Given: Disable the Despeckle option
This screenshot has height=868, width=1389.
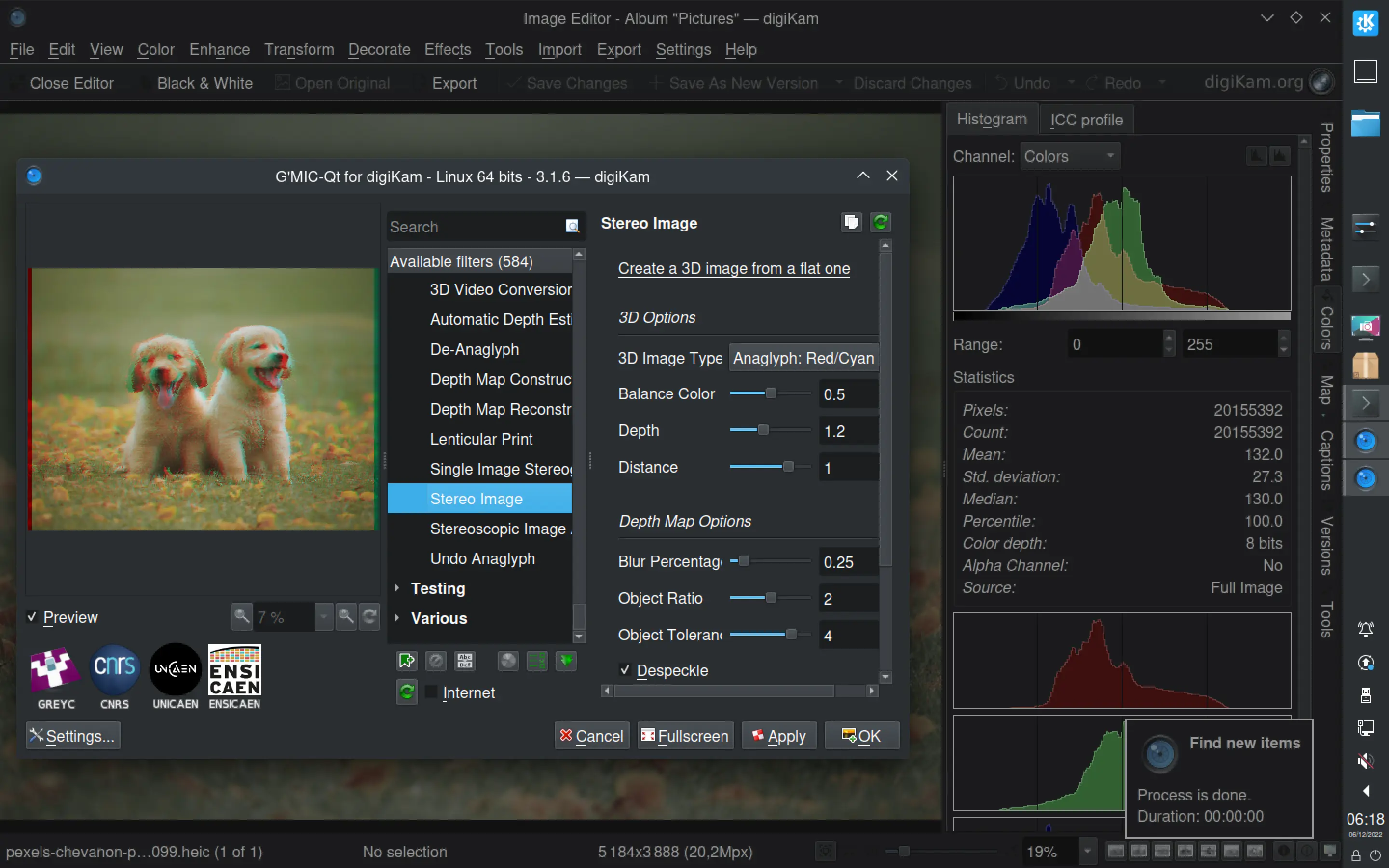Looking at the screenshot, I should pos(625,670).
